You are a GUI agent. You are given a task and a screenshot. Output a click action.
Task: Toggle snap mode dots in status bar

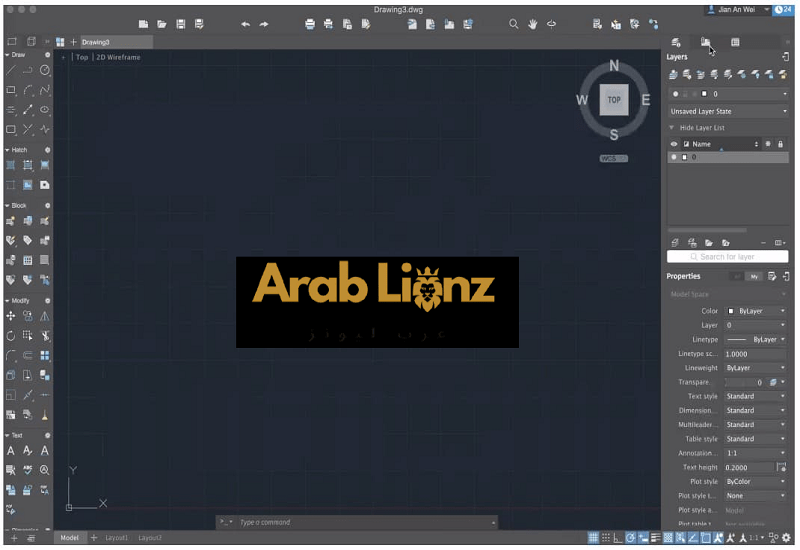point(606,537)
